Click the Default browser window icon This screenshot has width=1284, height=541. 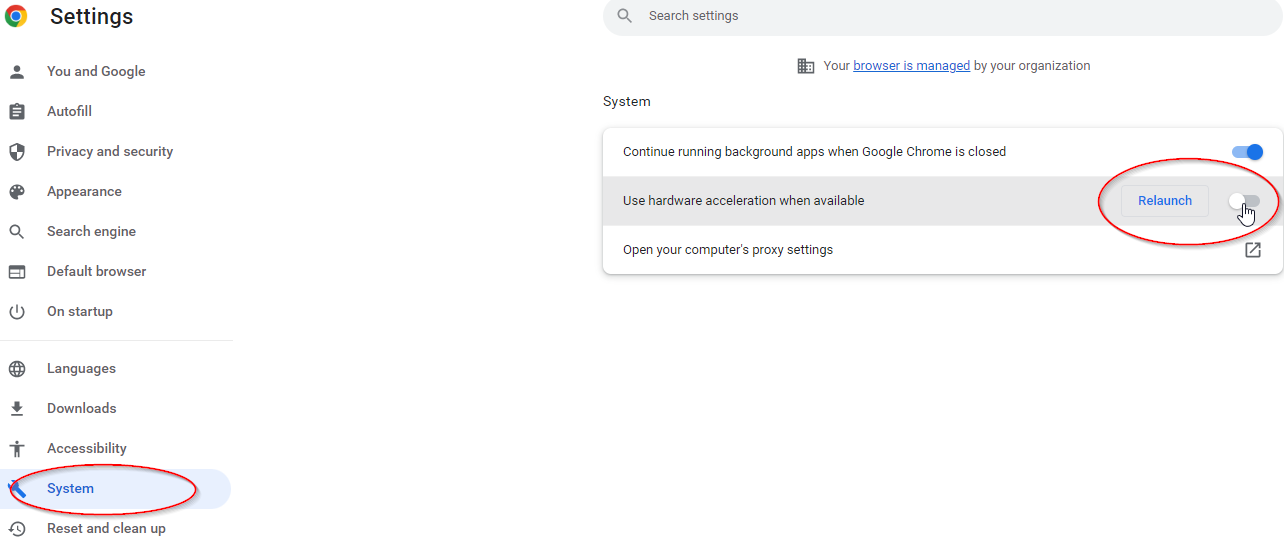[17, 272]
